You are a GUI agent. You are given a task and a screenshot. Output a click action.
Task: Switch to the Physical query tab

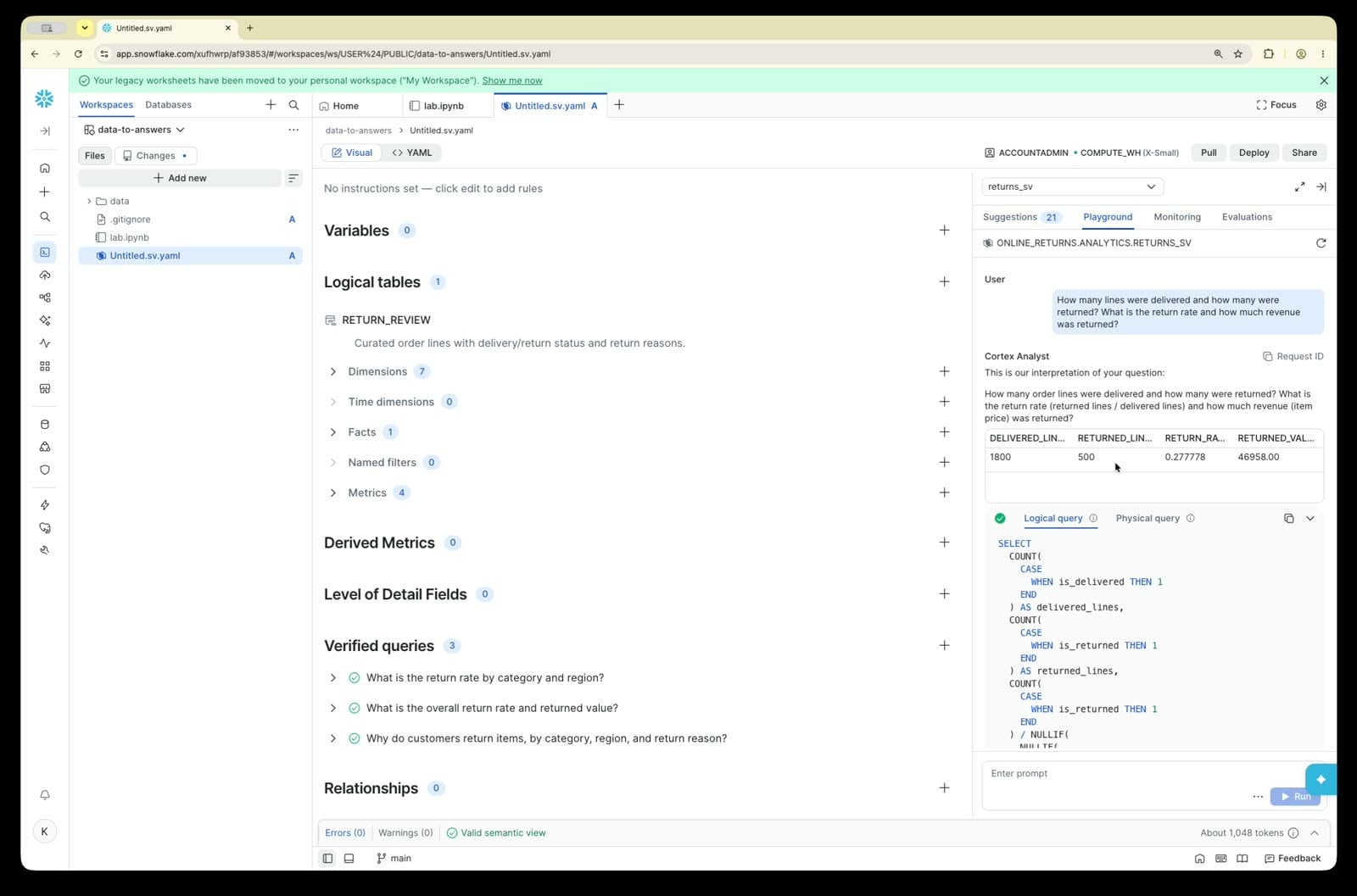1148,518
